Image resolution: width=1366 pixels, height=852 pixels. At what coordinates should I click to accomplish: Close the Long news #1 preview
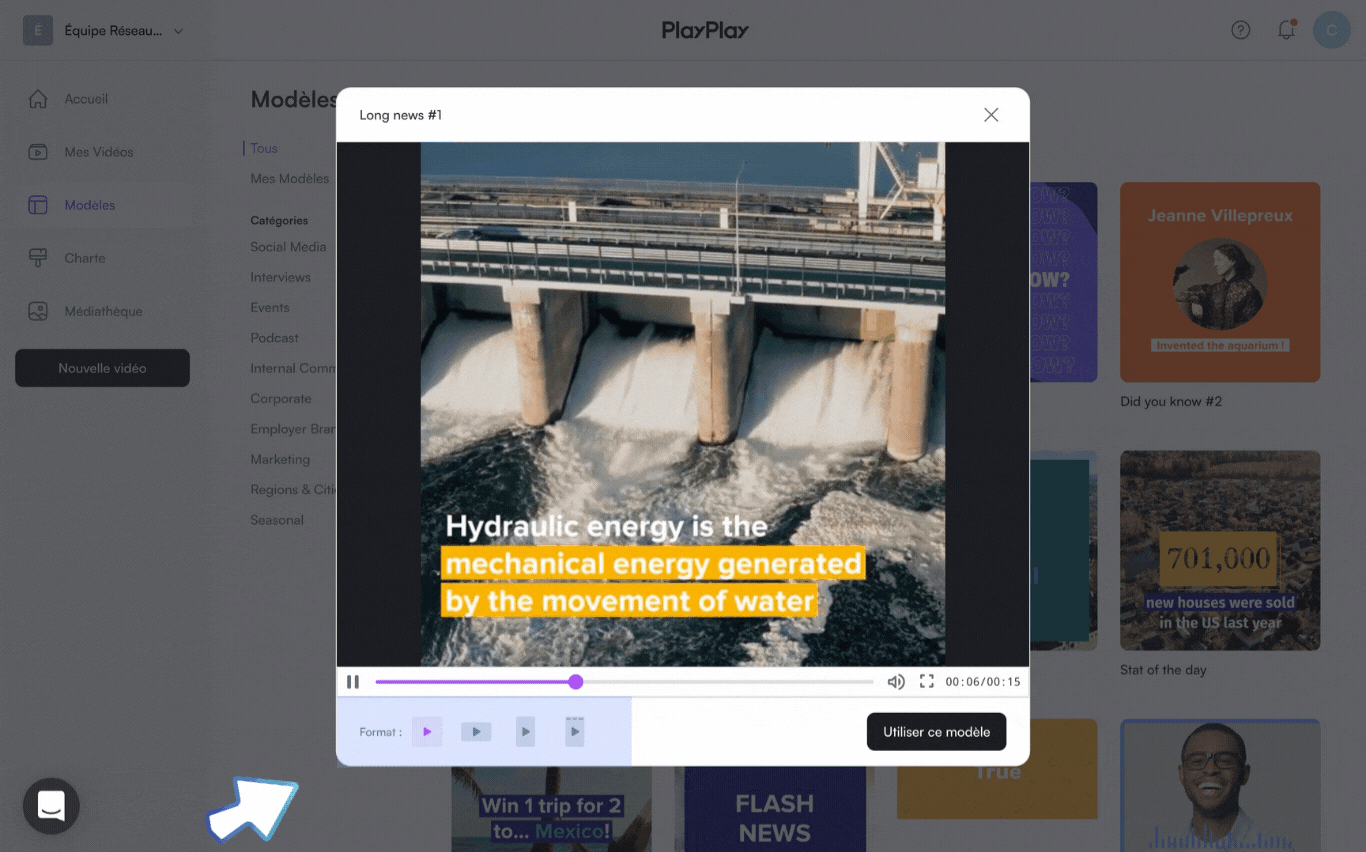click(991, 115)
